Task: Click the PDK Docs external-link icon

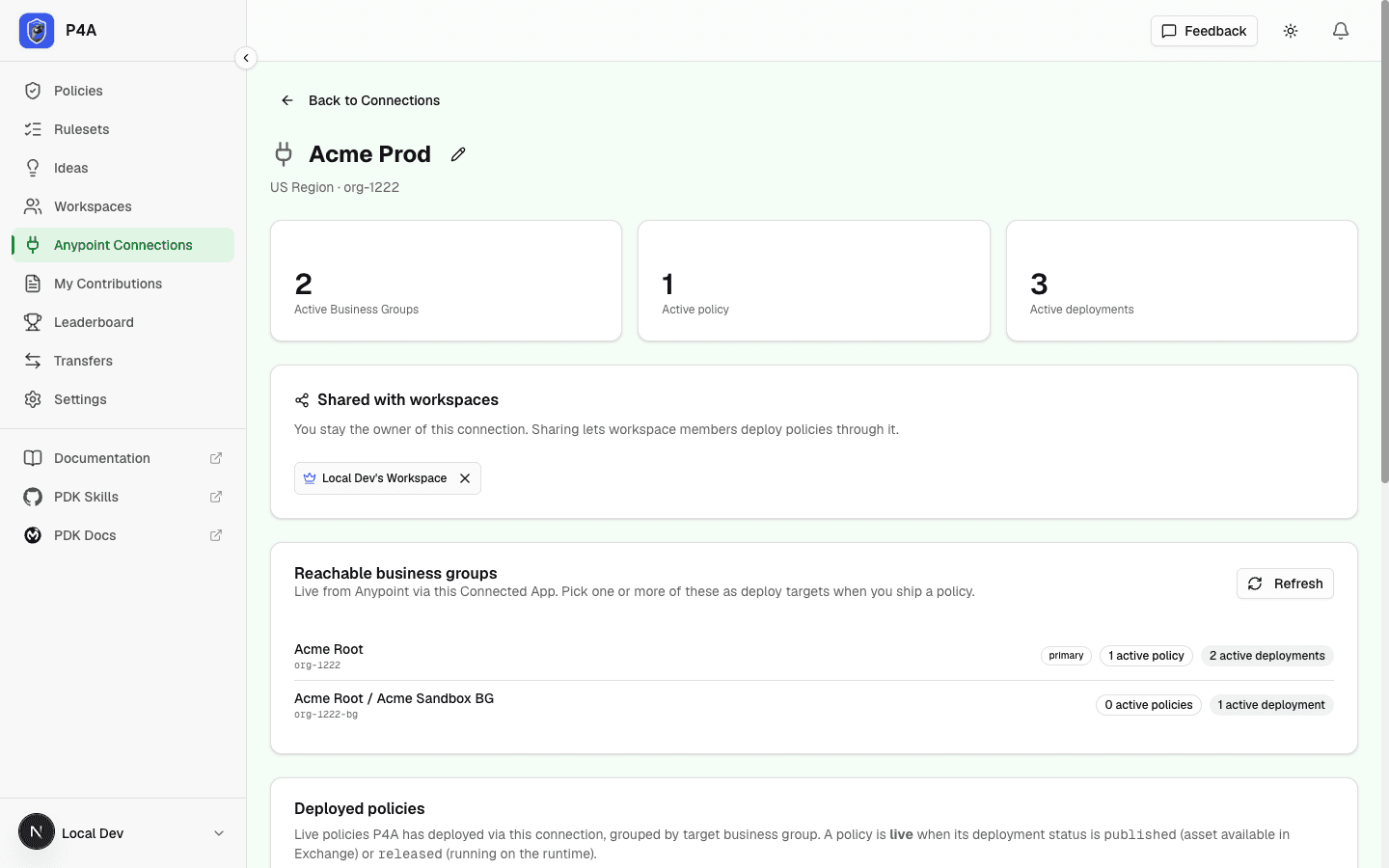Action: 216,535
